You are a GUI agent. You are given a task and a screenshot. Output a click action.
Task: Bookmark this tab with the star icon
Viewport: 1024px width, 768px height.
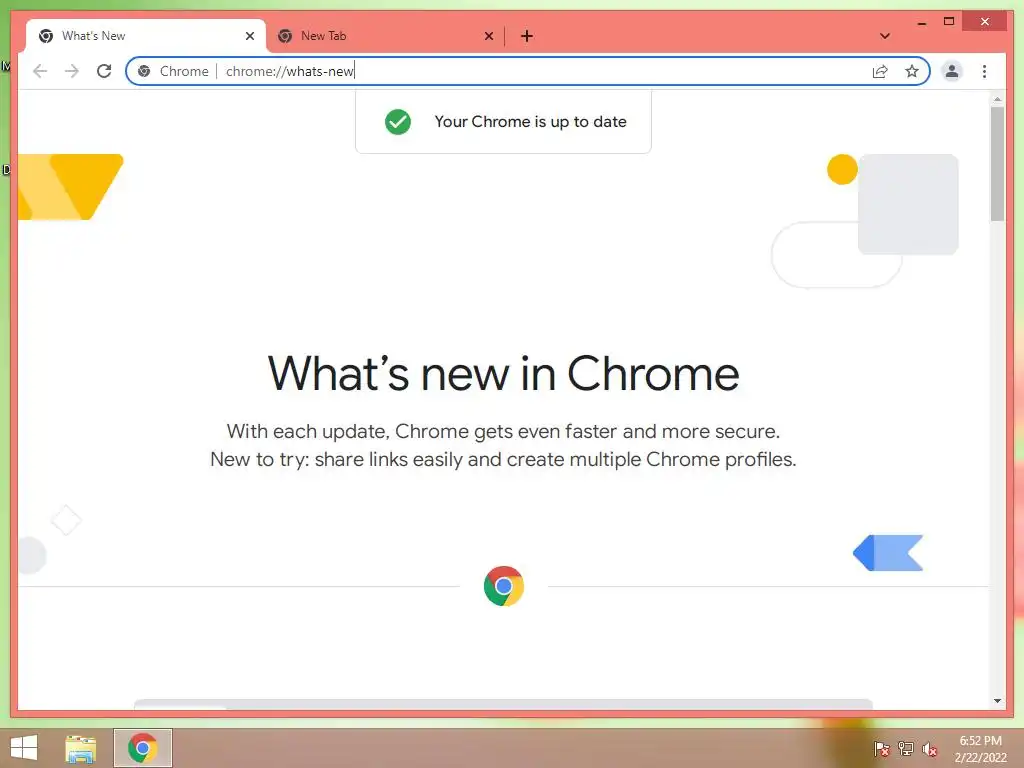click(912, 71)
